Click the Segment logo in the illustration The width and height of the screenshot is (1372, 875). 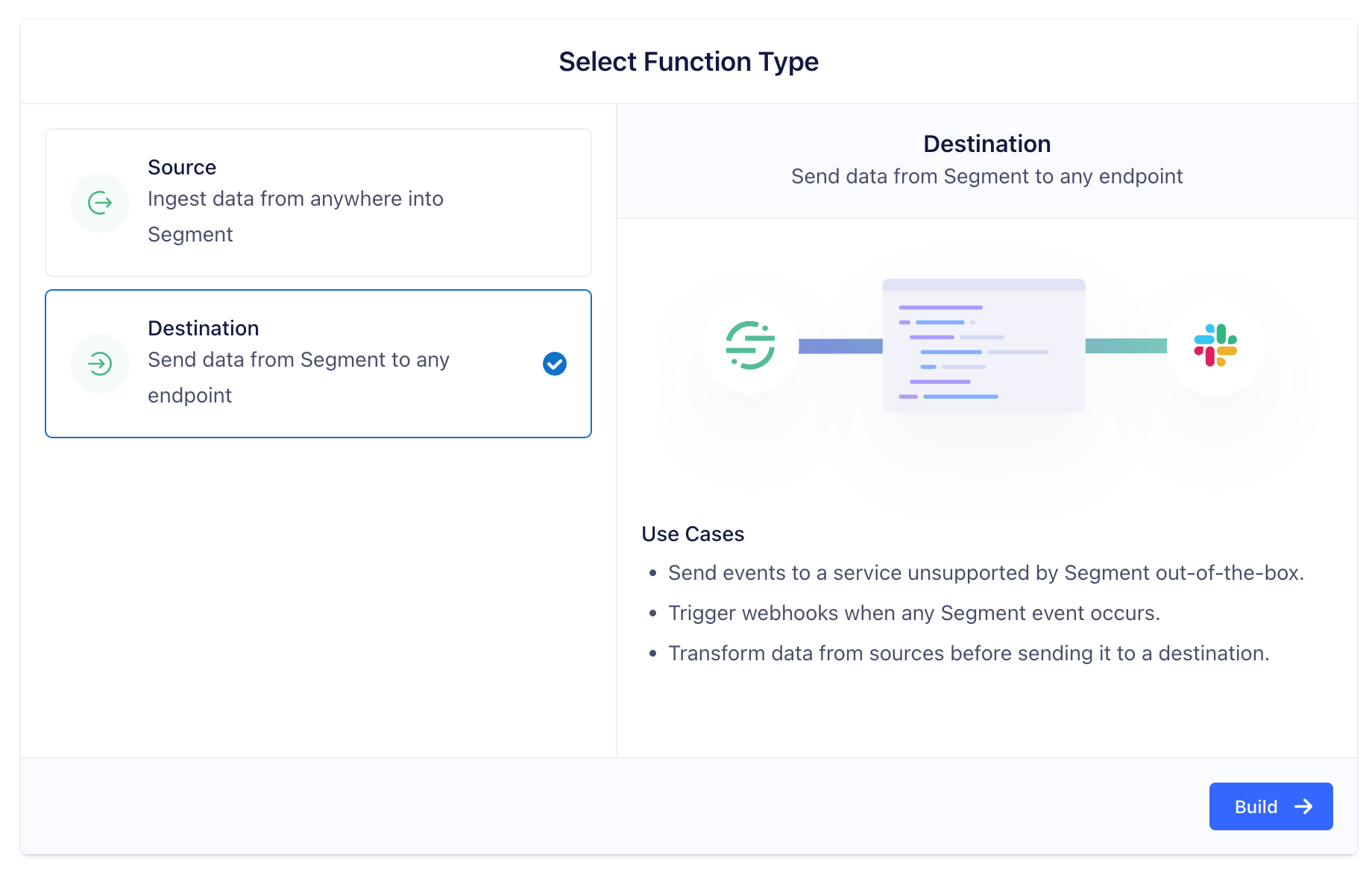coord(751,345)
